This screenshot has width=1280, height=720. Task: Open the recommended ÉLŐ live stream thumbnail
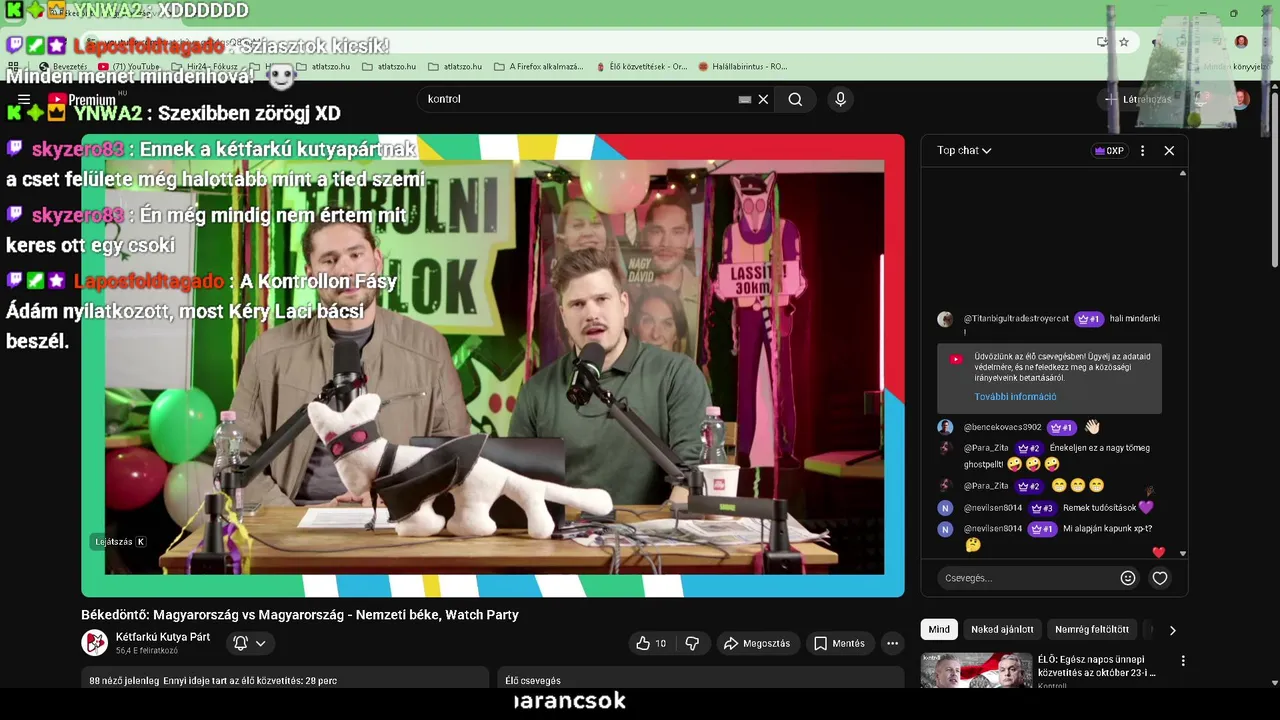(x=976, y=670)
